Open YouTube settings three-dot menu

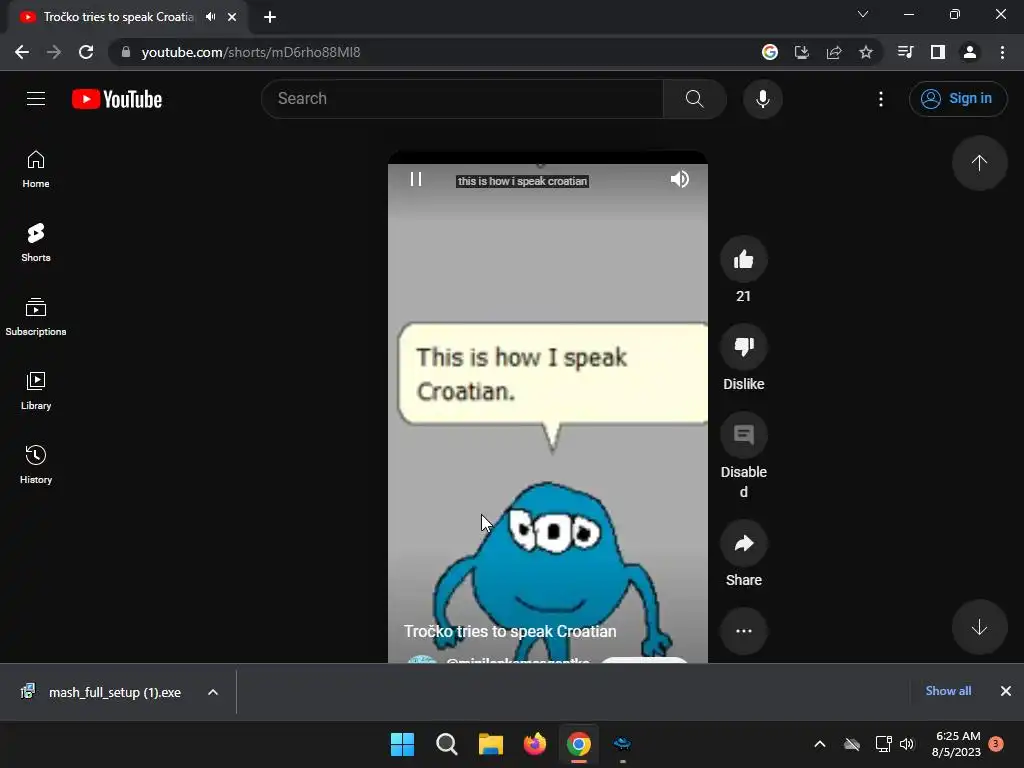(880, 99)
